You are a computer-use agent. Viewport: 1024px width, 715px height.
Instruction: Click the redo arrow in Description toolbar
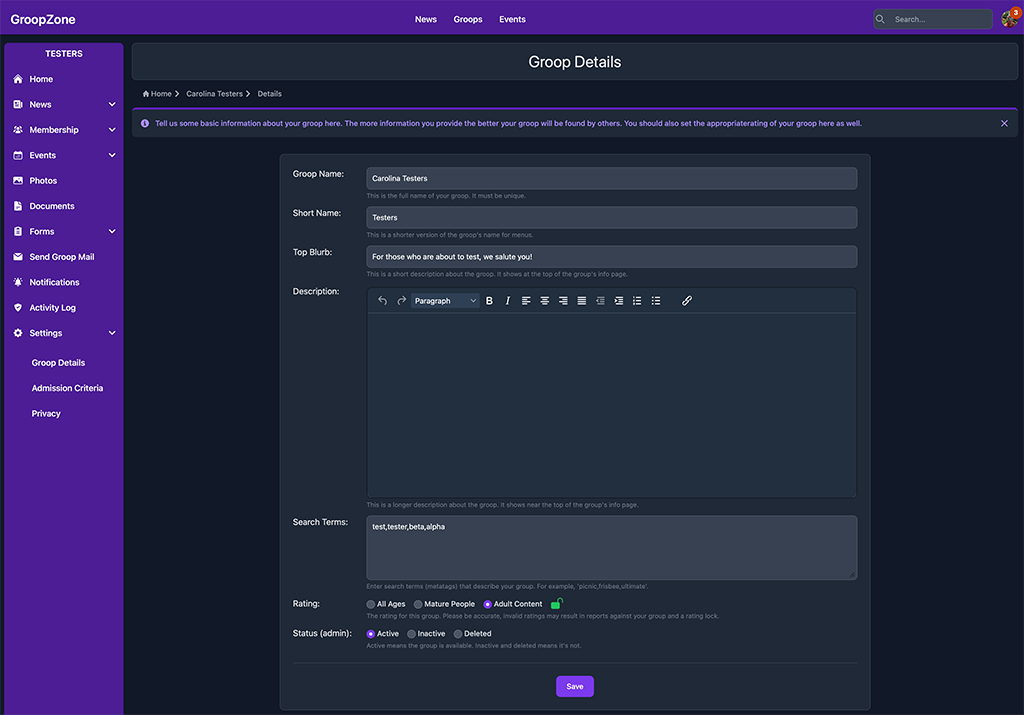(402, 301)
